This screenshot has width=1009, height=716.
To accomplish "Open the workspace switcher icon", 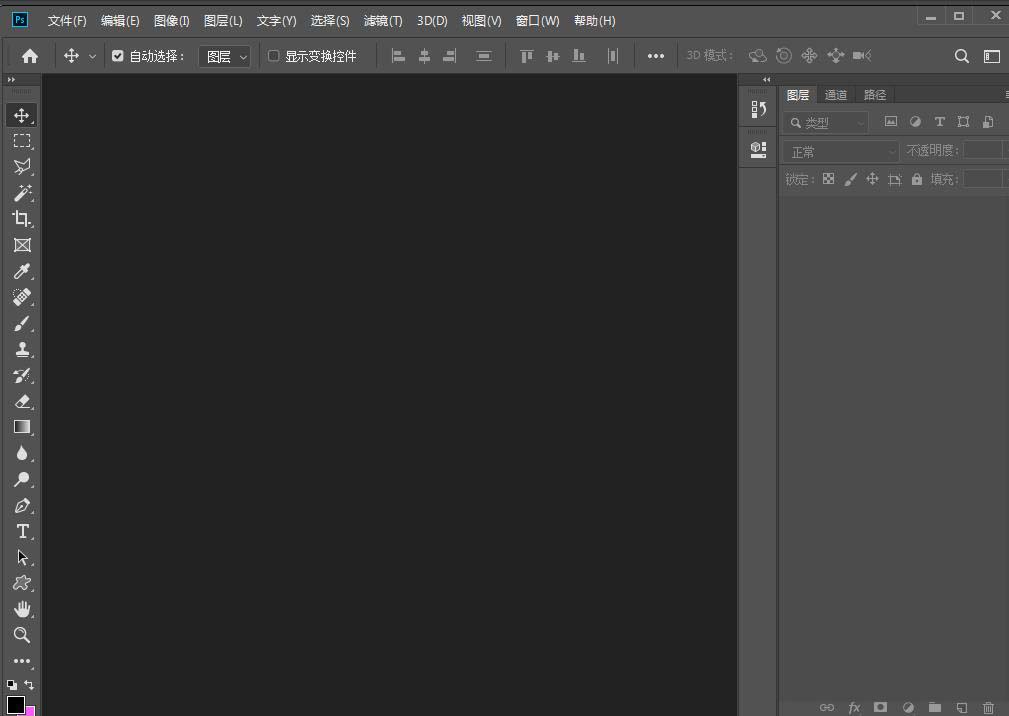I will tap(992, 57).
